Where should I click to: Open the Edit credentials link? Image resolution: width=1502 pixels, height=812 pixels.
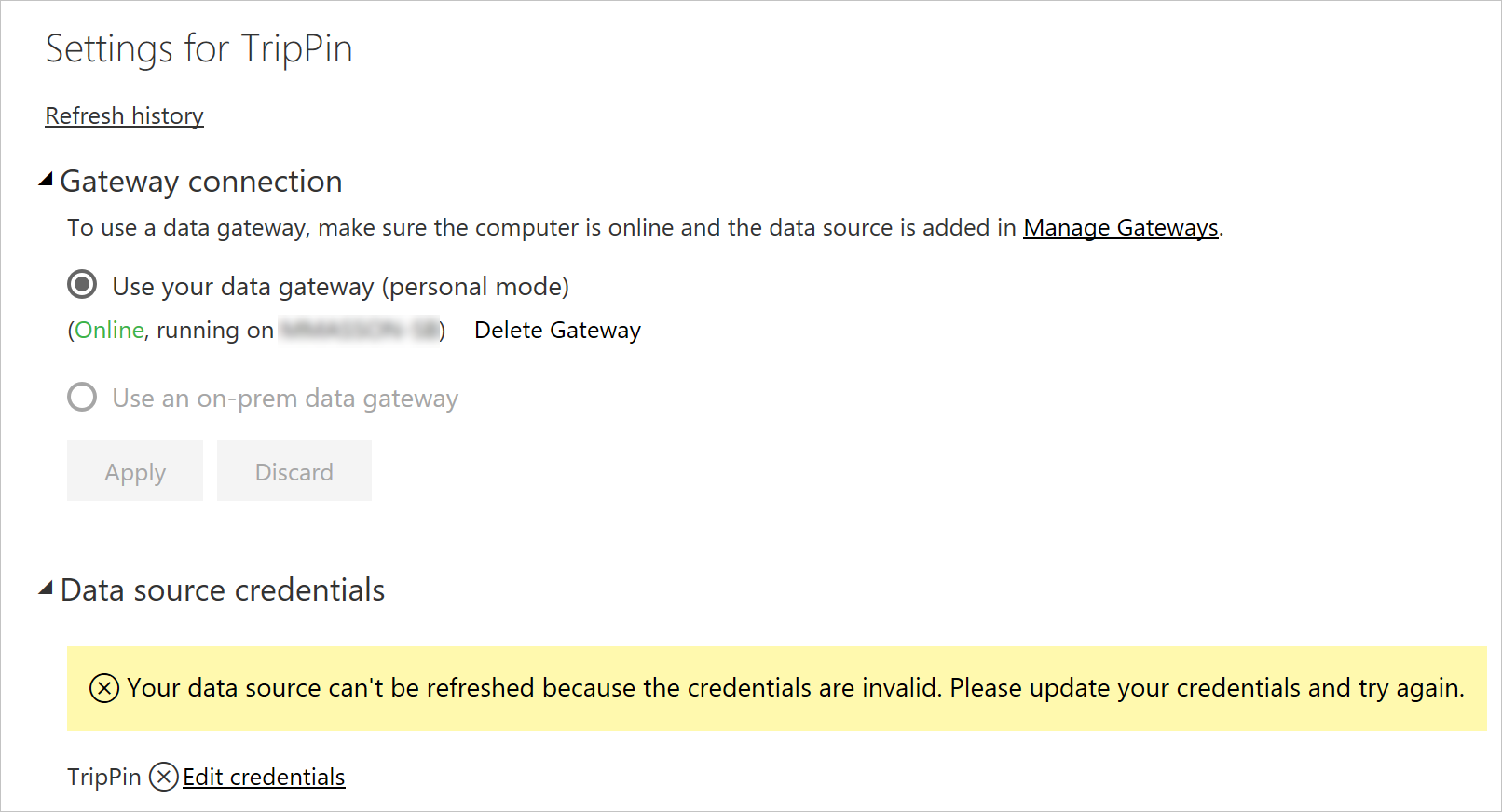(264, 777)
